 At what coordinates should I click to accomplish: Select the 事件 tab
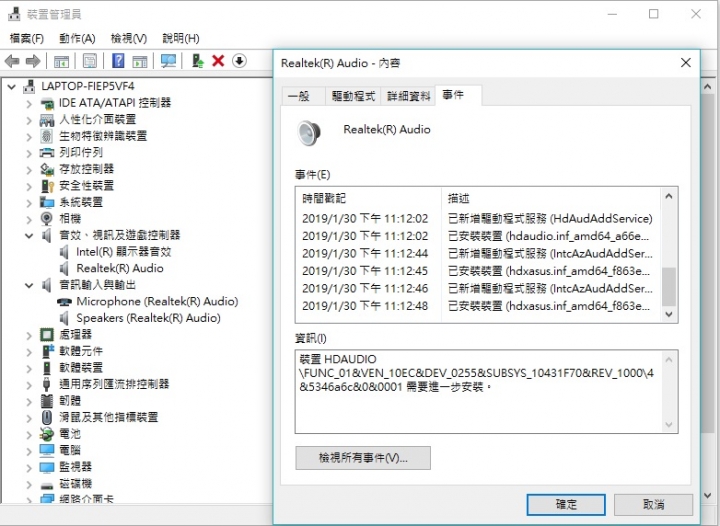click(458, 95)
